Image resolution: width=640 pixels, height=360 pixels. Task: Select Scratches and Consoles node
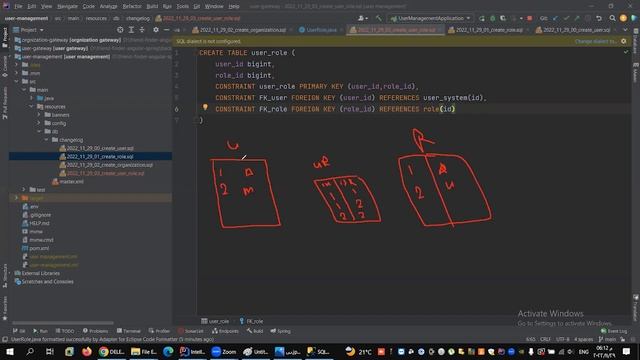click(44, 282)
